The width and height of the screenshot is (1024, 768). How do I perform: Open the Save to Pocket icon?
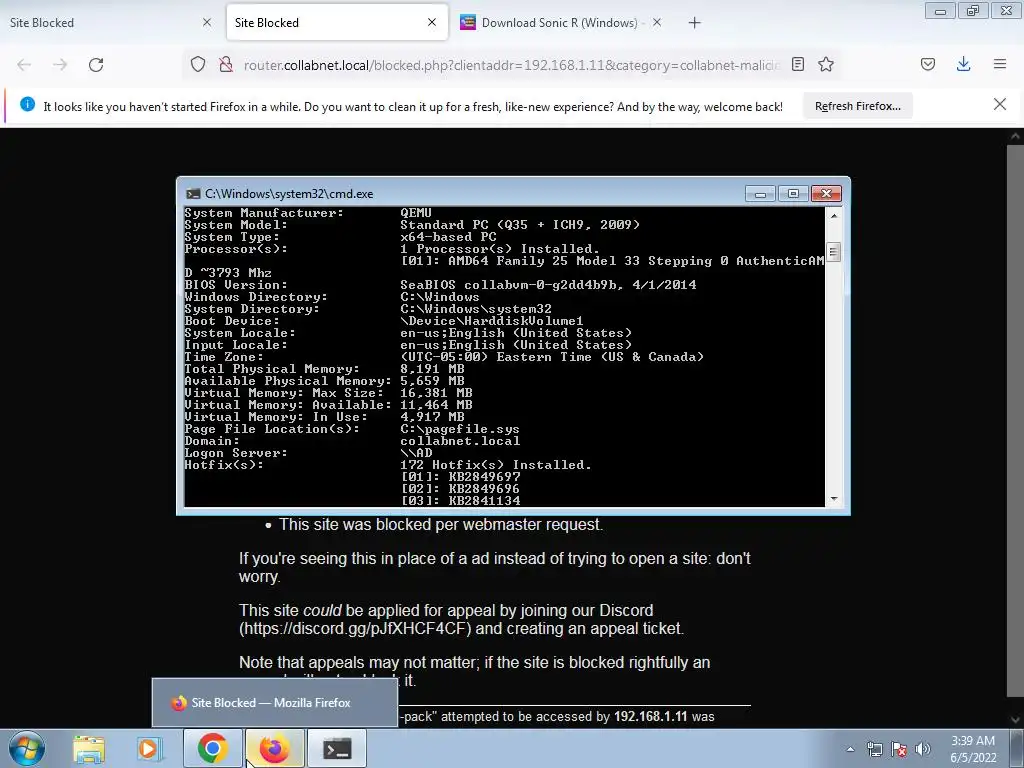[x=928, y=64]
